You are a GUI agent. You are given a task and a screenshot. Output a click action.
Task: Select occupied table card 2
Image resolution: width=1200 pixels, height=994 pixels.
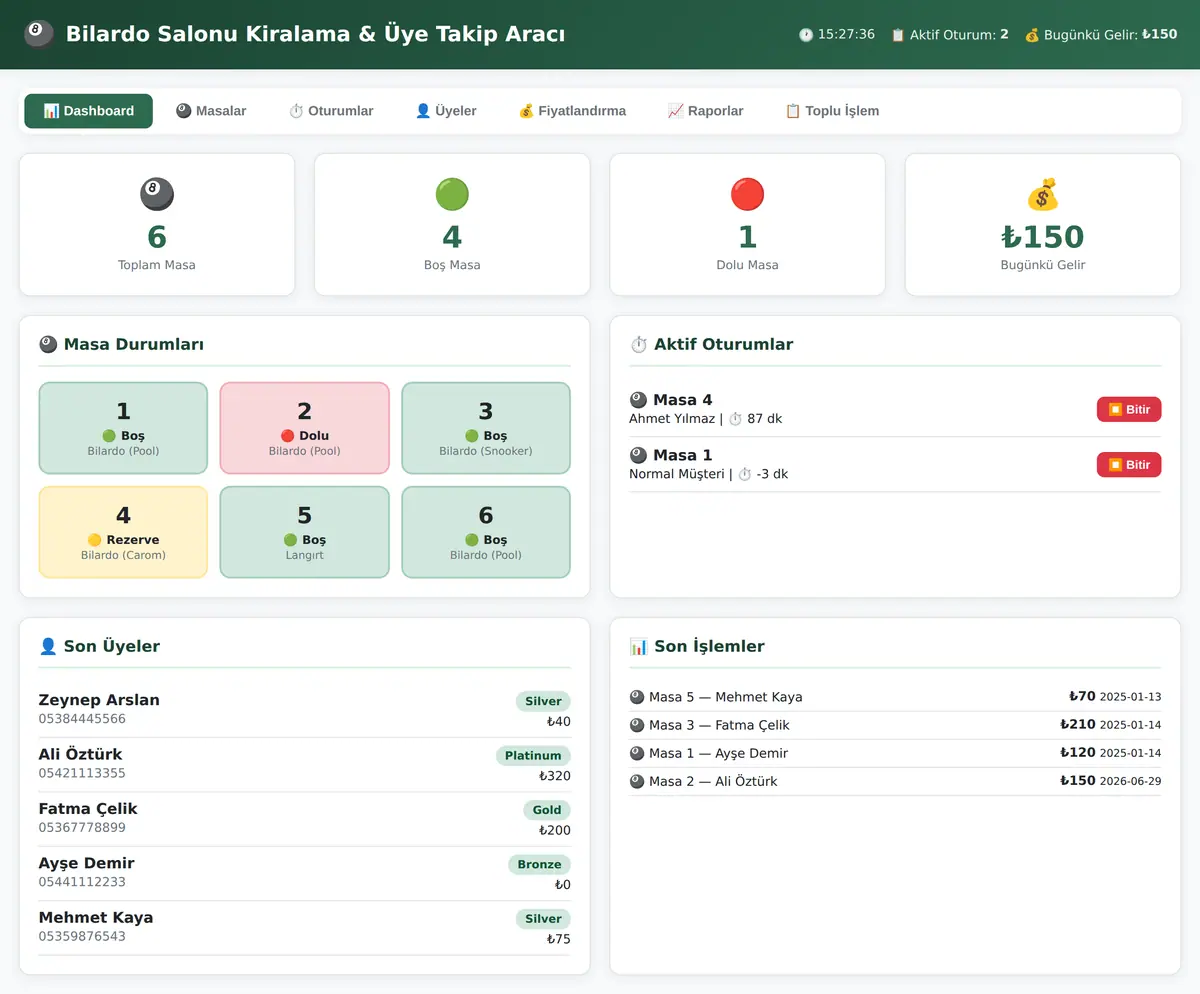[x=305, y=428]
